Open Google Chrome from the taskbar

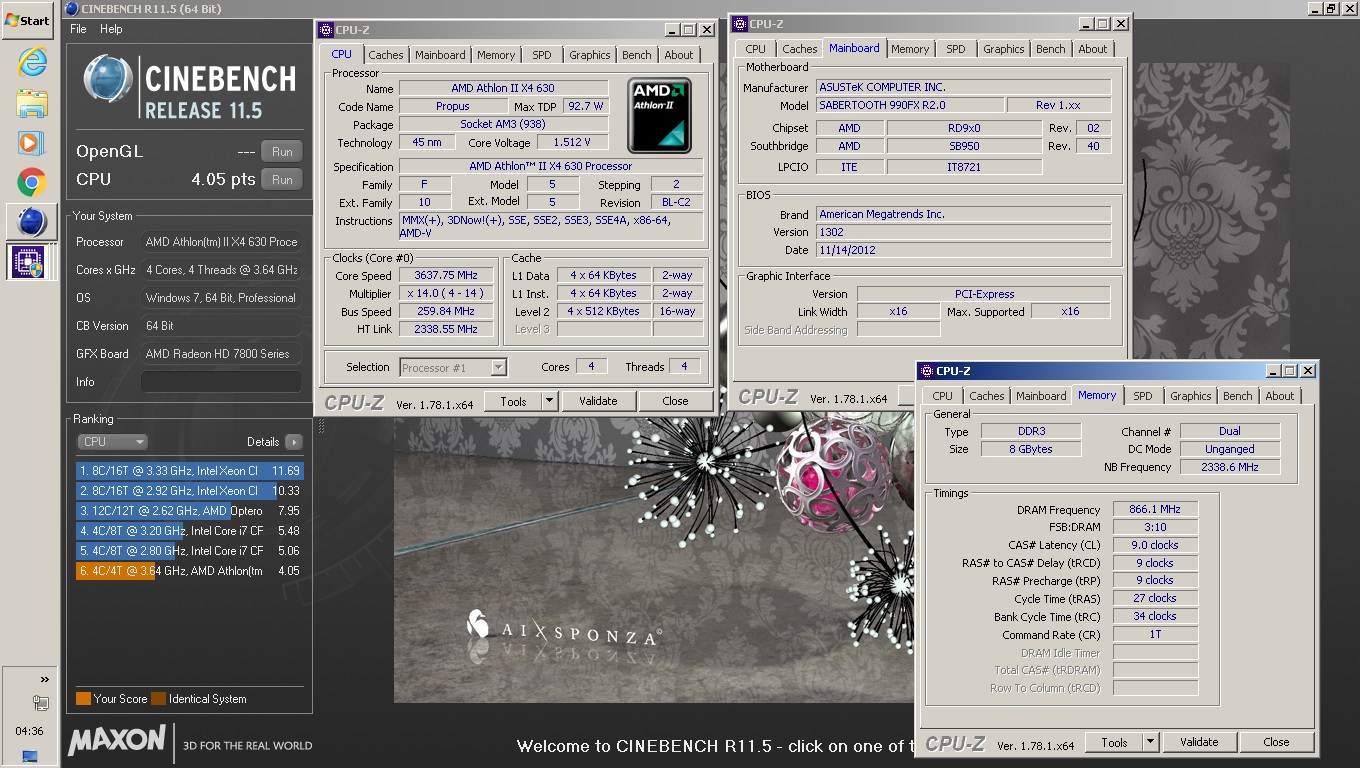[32, 183]
